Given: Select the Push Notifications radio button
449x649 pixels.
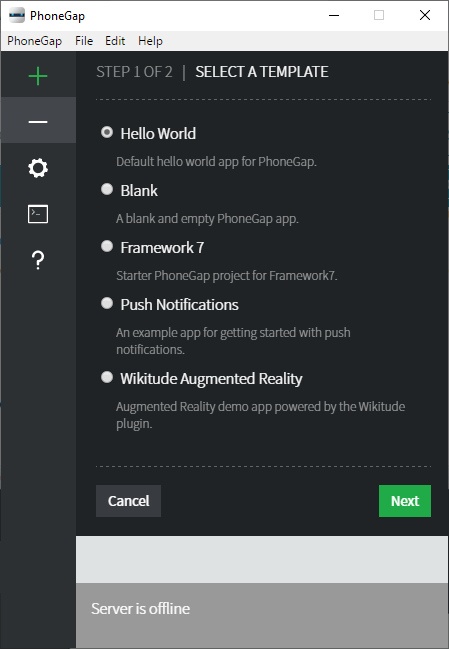Looking at the screenshot, I should tap(107, 303).
